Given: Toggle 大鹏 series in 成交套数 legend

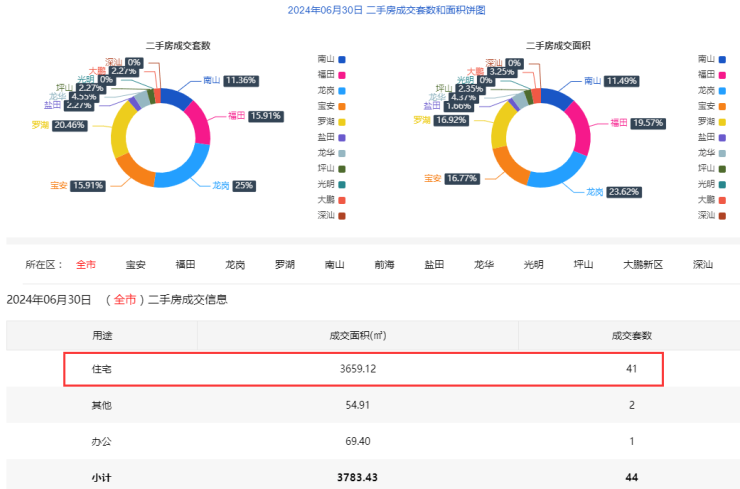Looking at the screenshot, I should click(x=342, y=199).
